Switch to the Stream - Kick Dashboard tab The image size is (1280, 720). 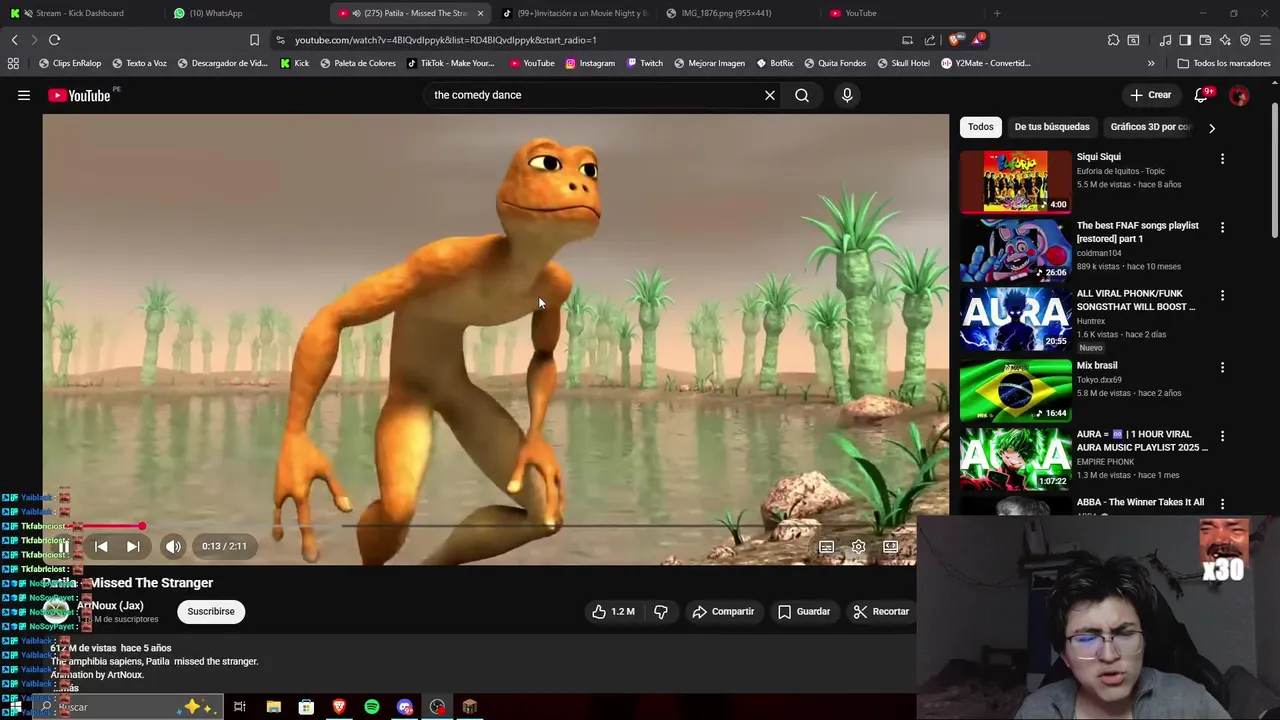click(80, 13)
